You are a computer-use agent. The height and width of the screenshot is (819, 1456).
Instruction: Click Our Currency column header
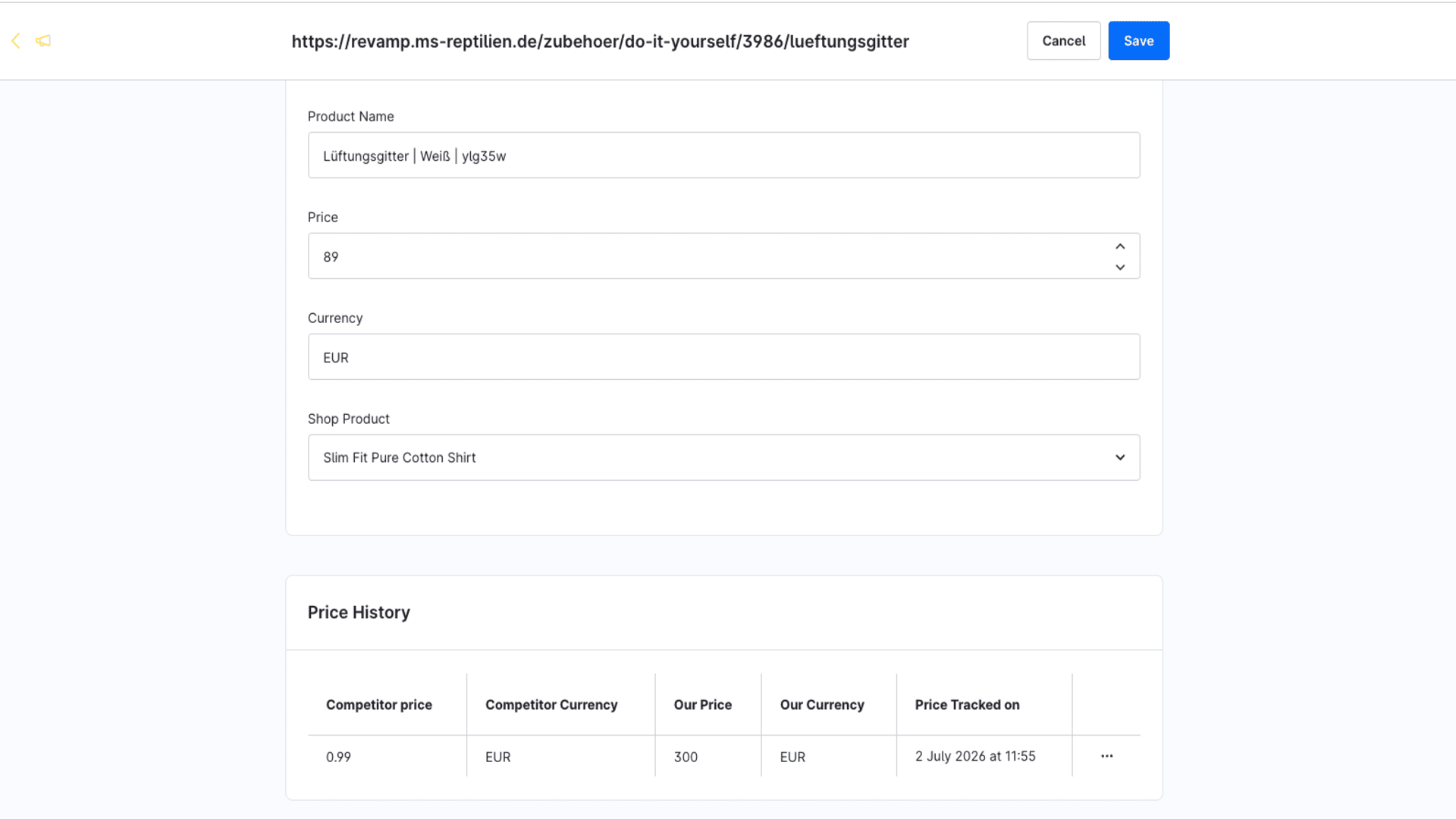pyautogui.click(x=822, y=704)
